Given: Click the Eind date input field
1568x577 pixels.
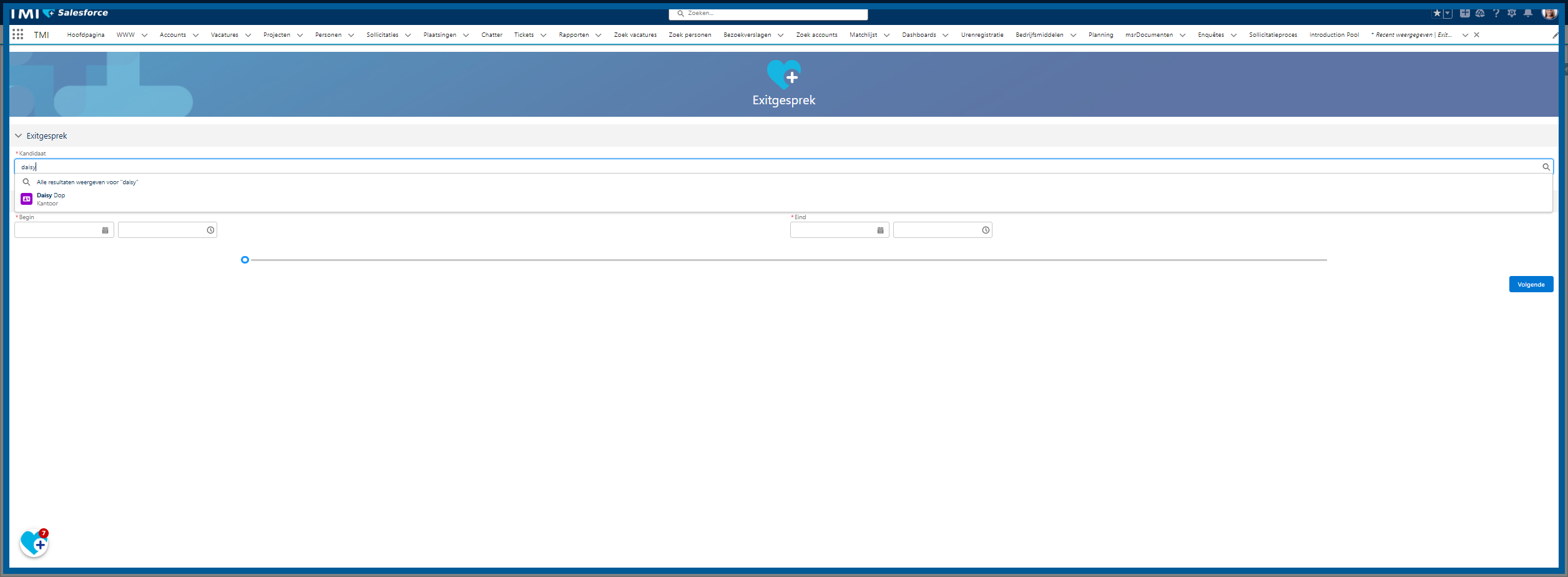Looking at the screenshot, I should click(840, 230).
